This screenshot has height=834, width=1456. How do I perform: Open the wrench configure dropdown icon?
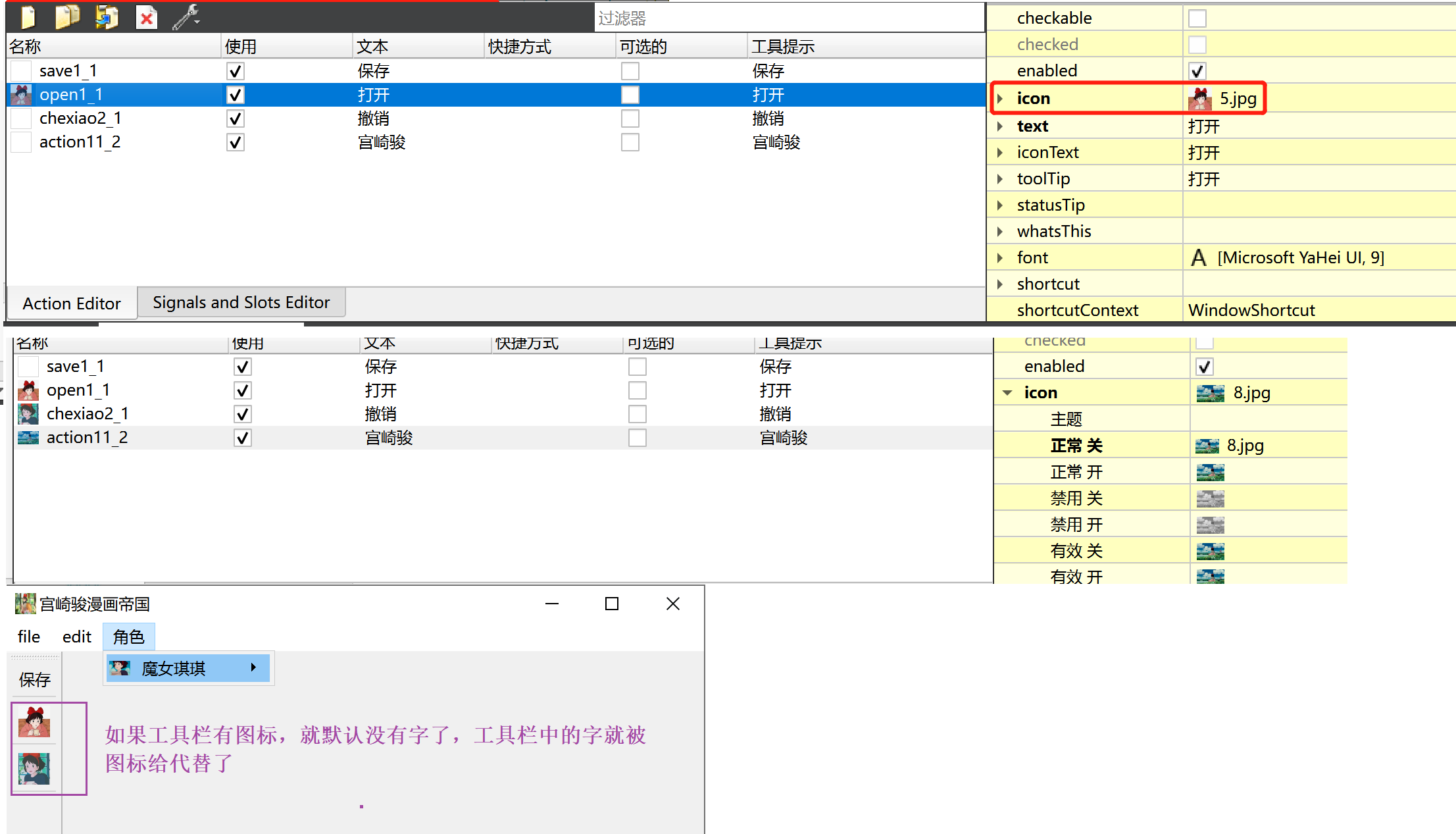[x=187, y=17]
